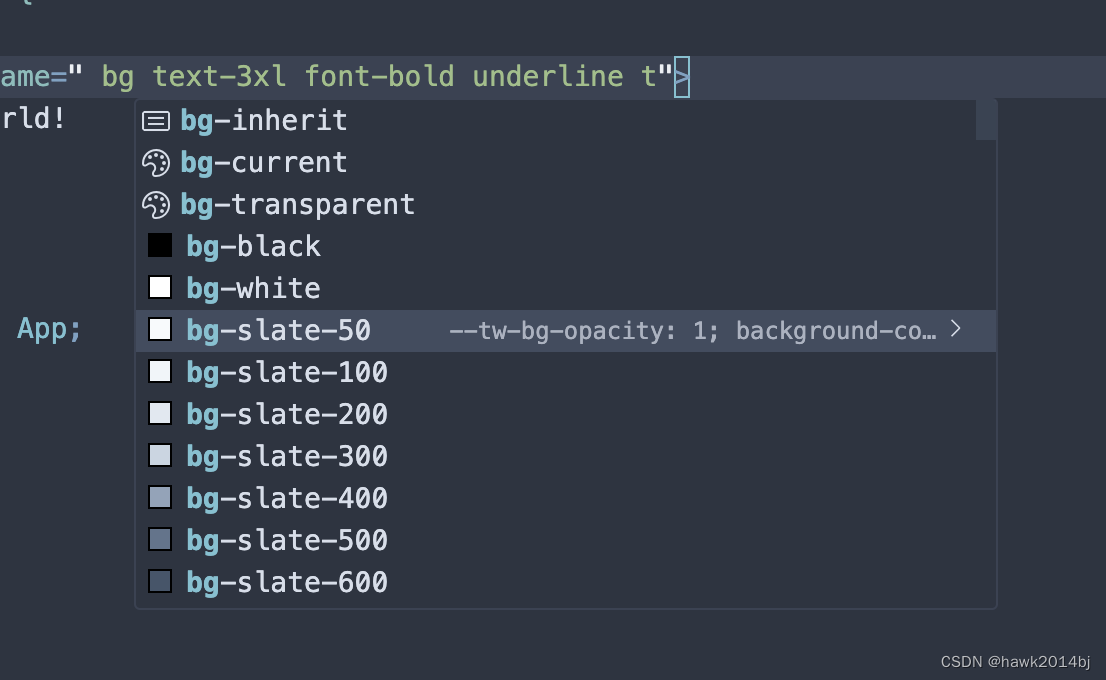Click the keyword icon beside bg-inherit
This screenshot has height=680, width=1106.
coord(156,121)
